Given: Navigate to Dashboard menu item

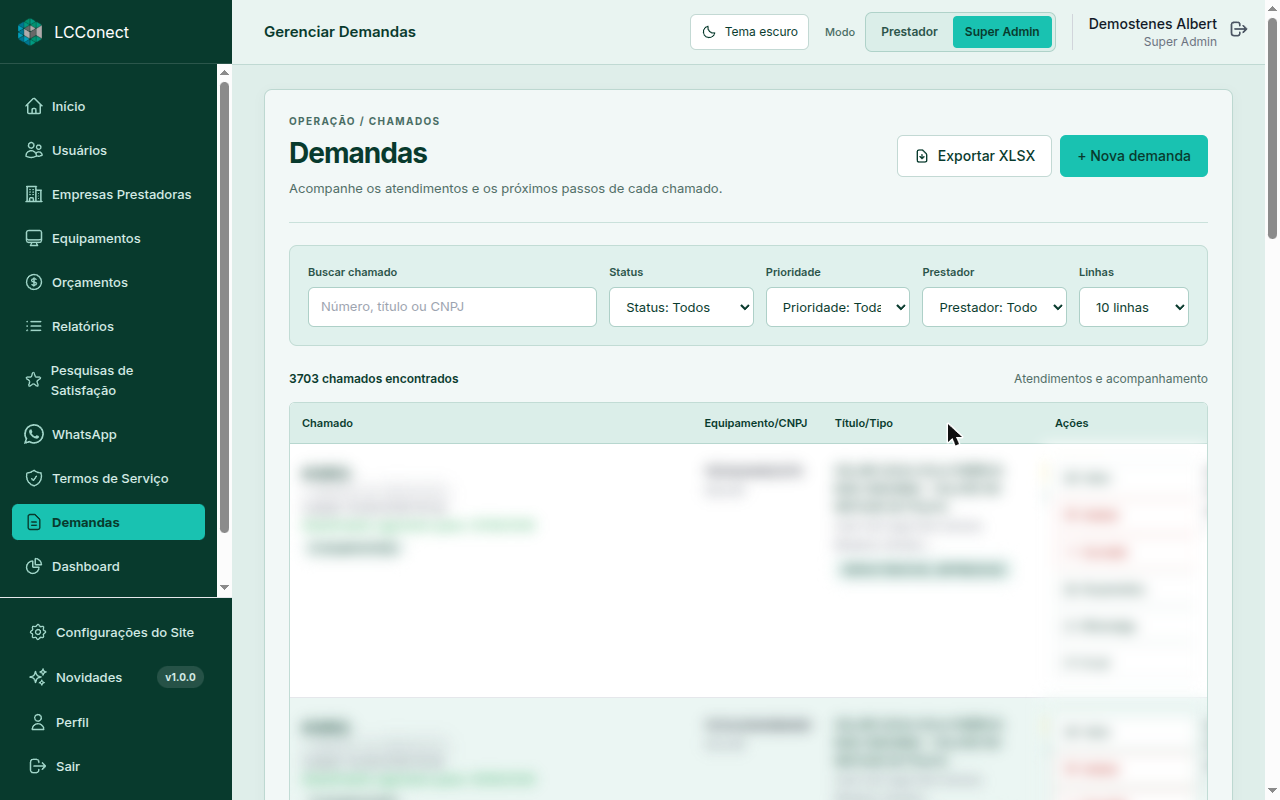Looking at the screenshot, I should [108, 566].
